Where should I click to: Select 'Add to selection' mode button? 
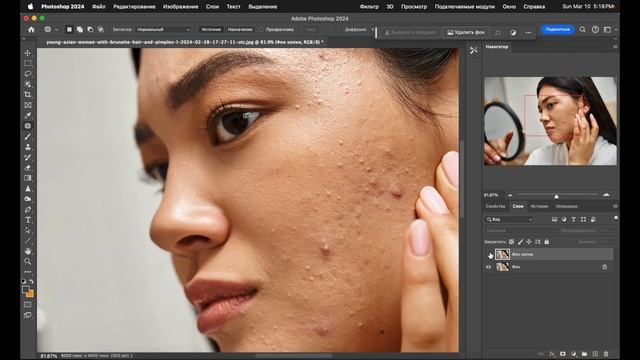(80, 29)
